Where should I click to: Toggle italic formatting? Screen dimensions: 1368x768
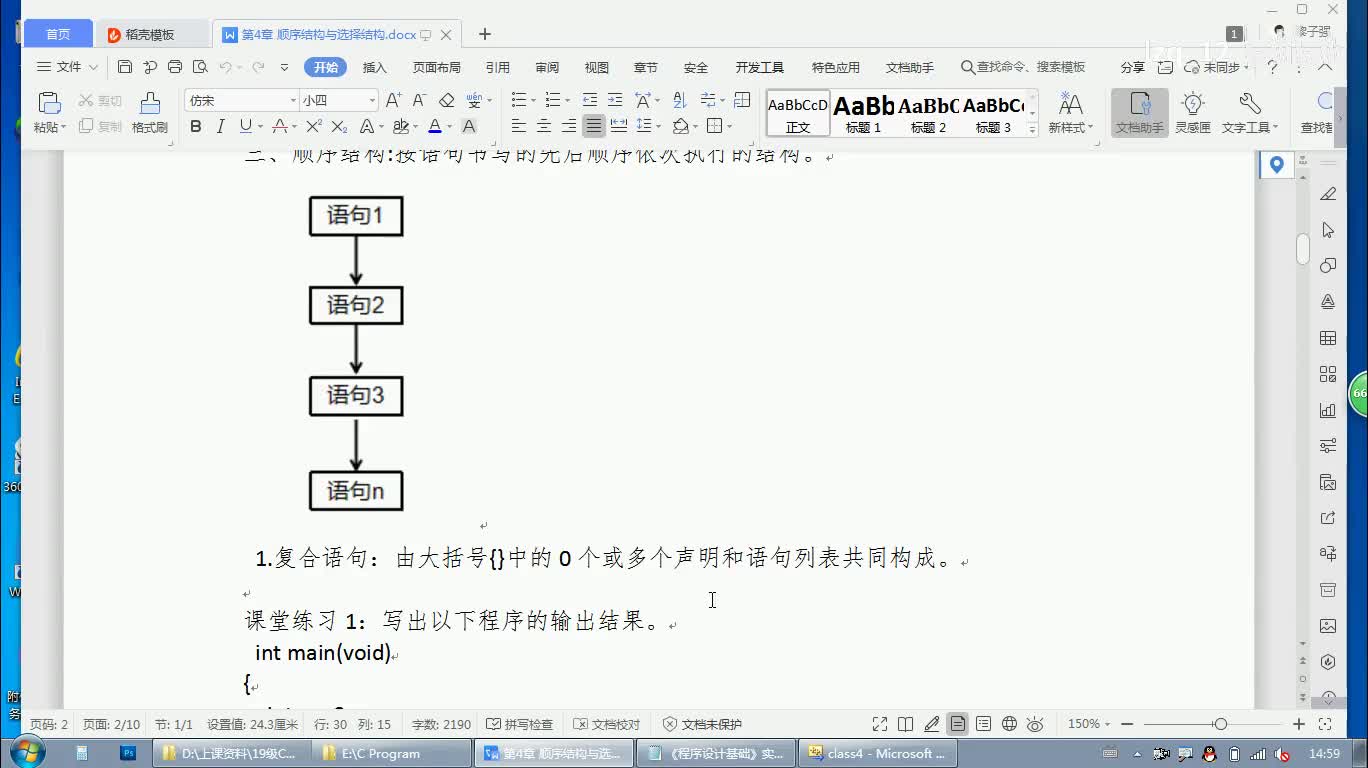click(220, 126)
